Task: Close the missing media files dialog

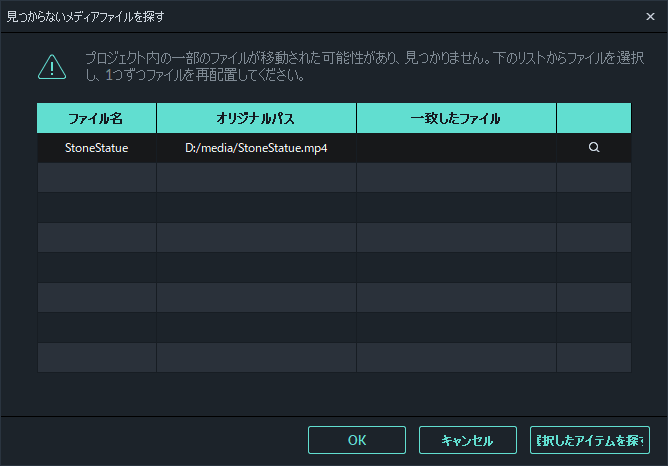Action: (650, 17)
